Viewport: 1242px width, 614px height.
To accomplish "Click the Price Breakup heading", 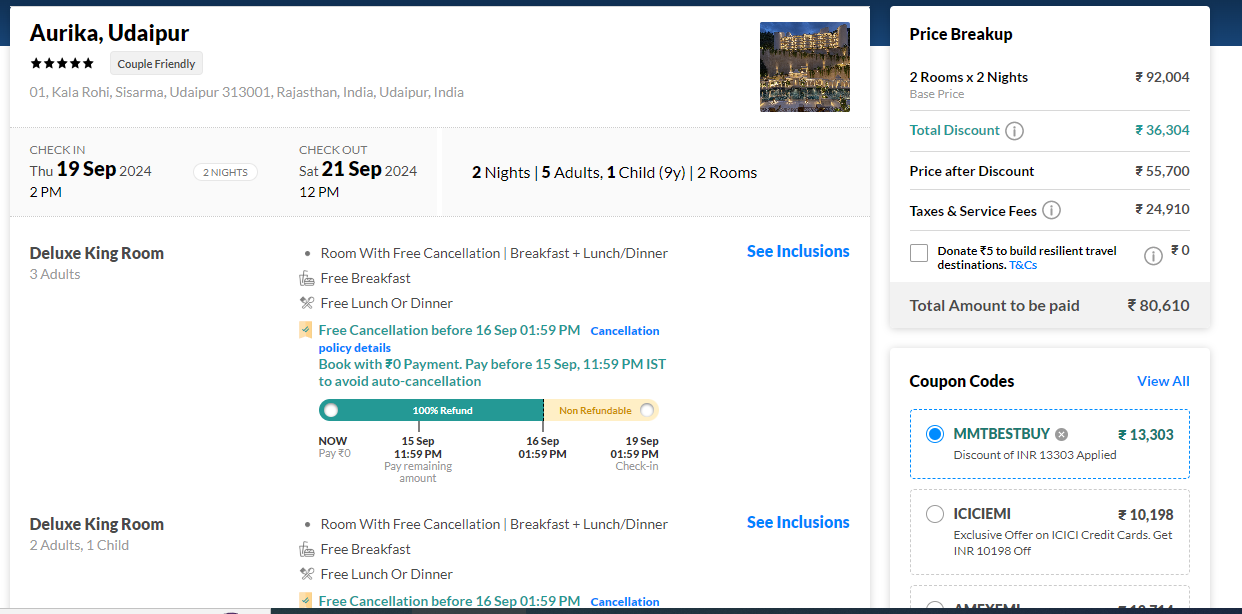I will pyautogui.click(x=961, y=34).
